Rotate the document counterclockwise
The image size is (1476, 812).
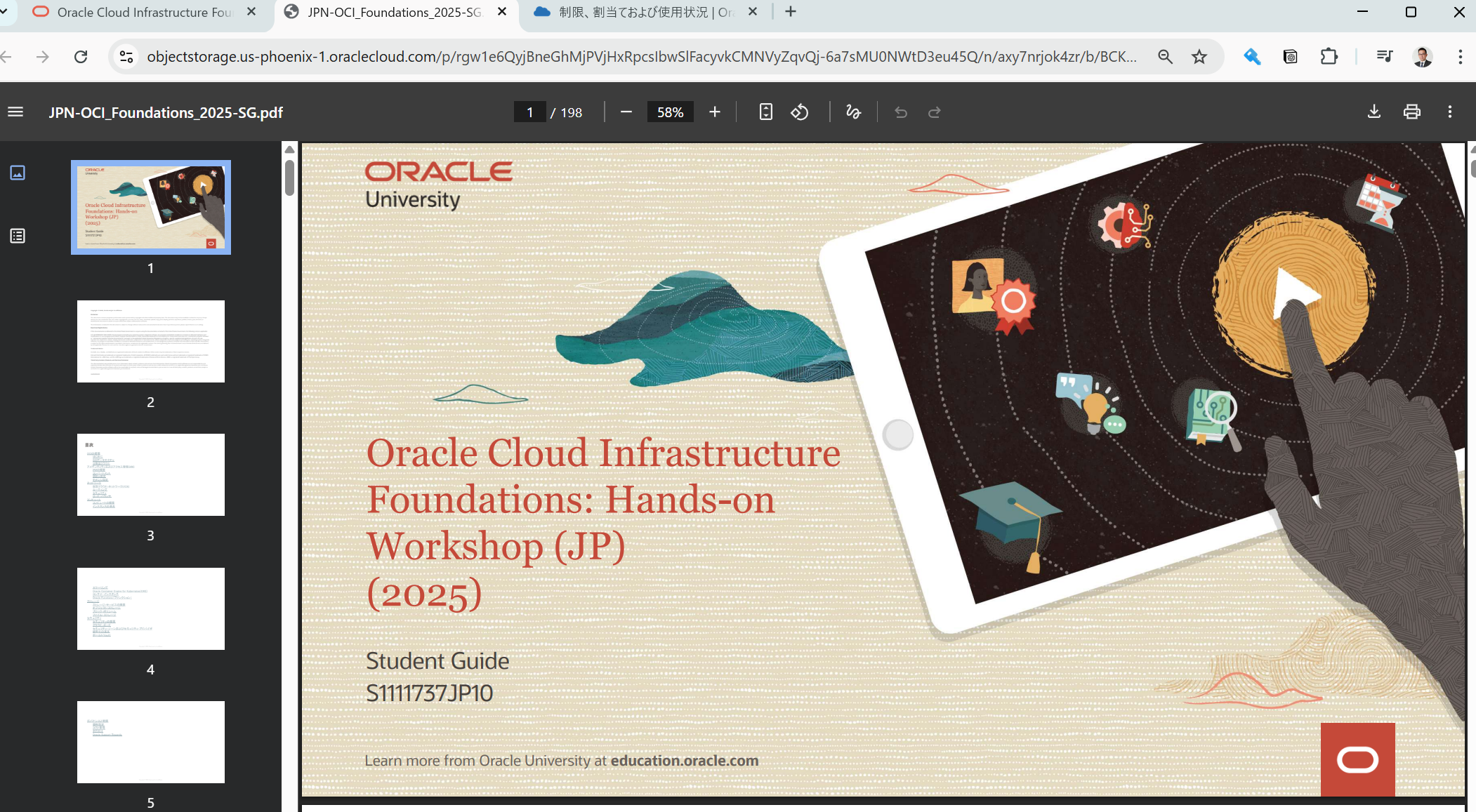[x=800, y=112]
